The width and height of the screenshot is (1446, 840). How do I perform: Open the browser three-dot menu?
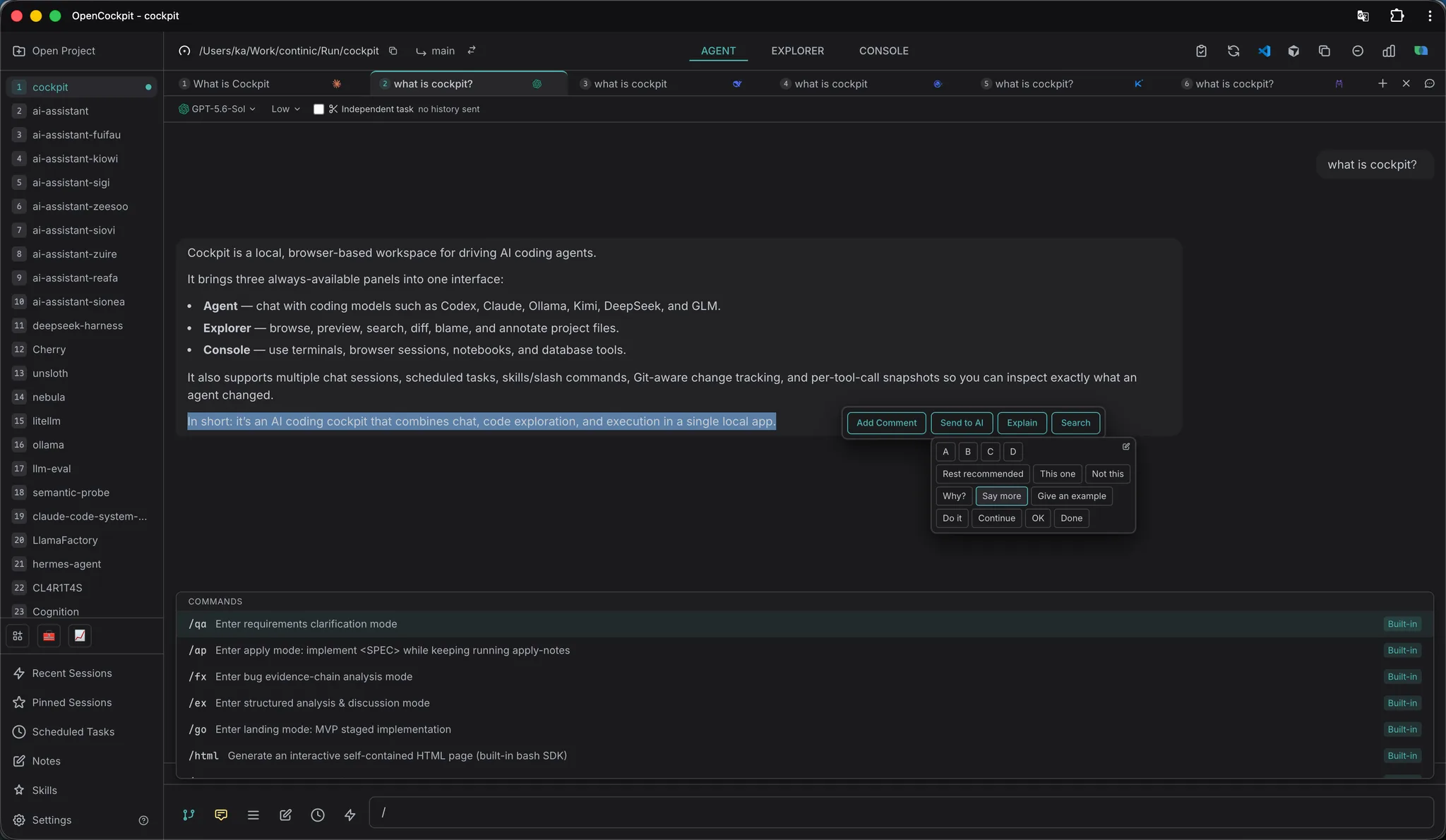point(1430,16)
